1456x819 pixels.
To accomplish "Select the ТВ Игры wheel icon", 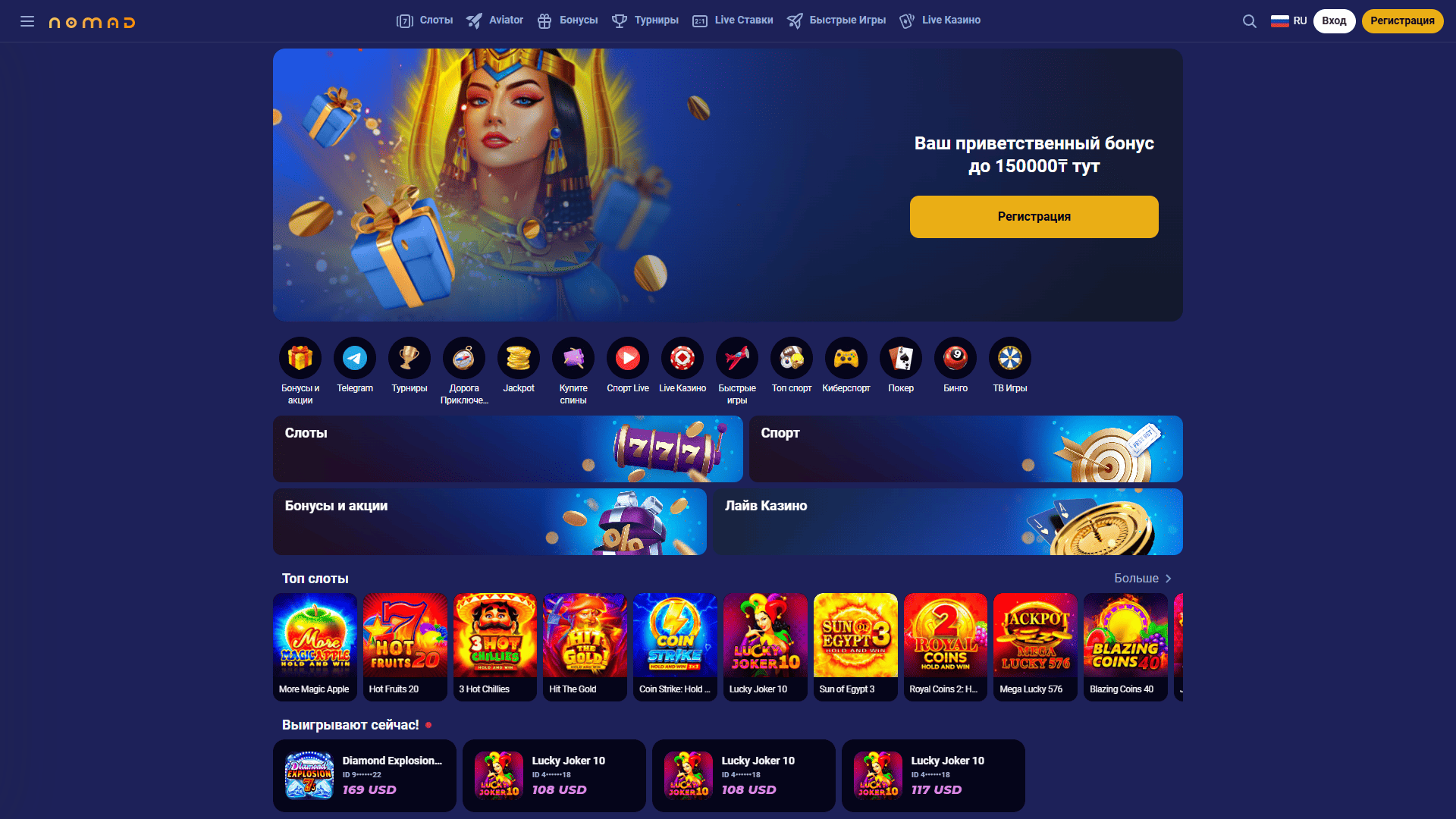I will tap(1010, 358).
